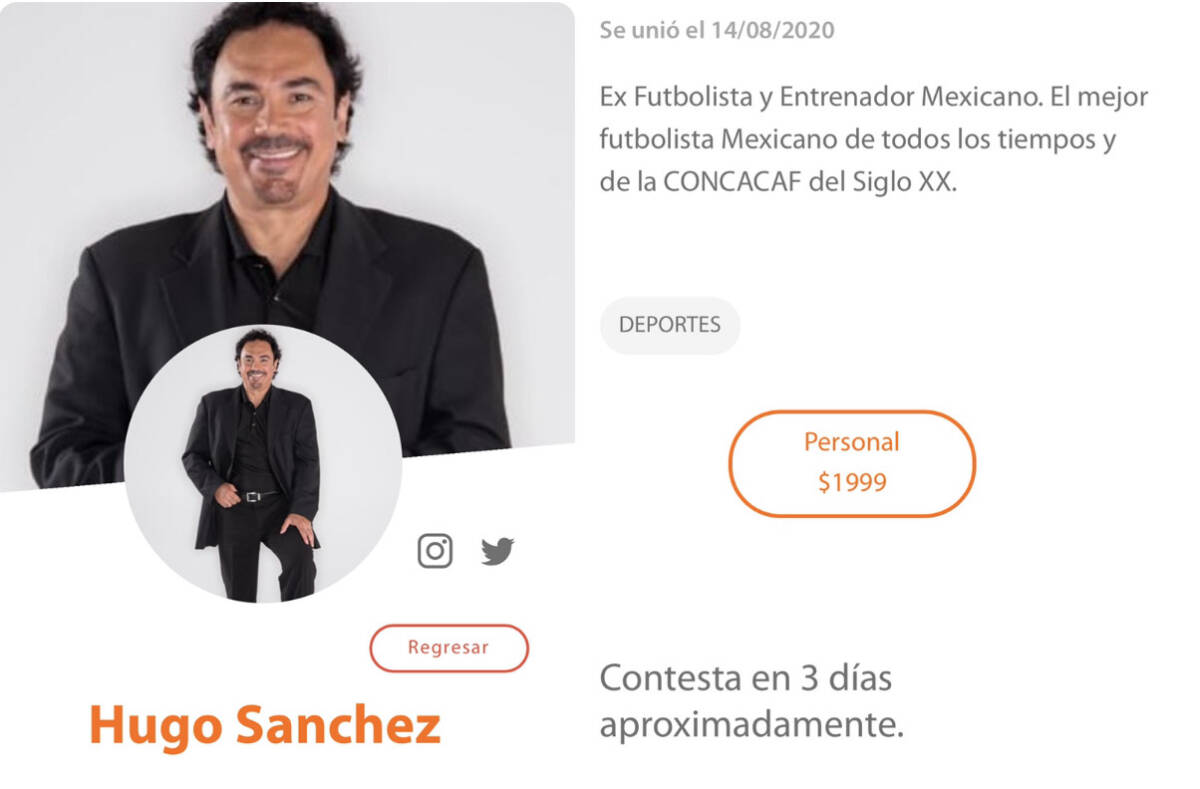Click the DEPORTES category tag
The image size is (1200, 789).
pyautogui.click(x=670, y=325)
